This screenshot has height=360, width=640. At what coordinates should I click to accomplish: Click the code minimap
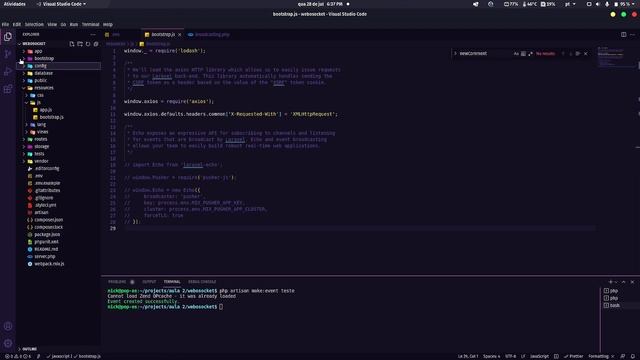[616, 57]
